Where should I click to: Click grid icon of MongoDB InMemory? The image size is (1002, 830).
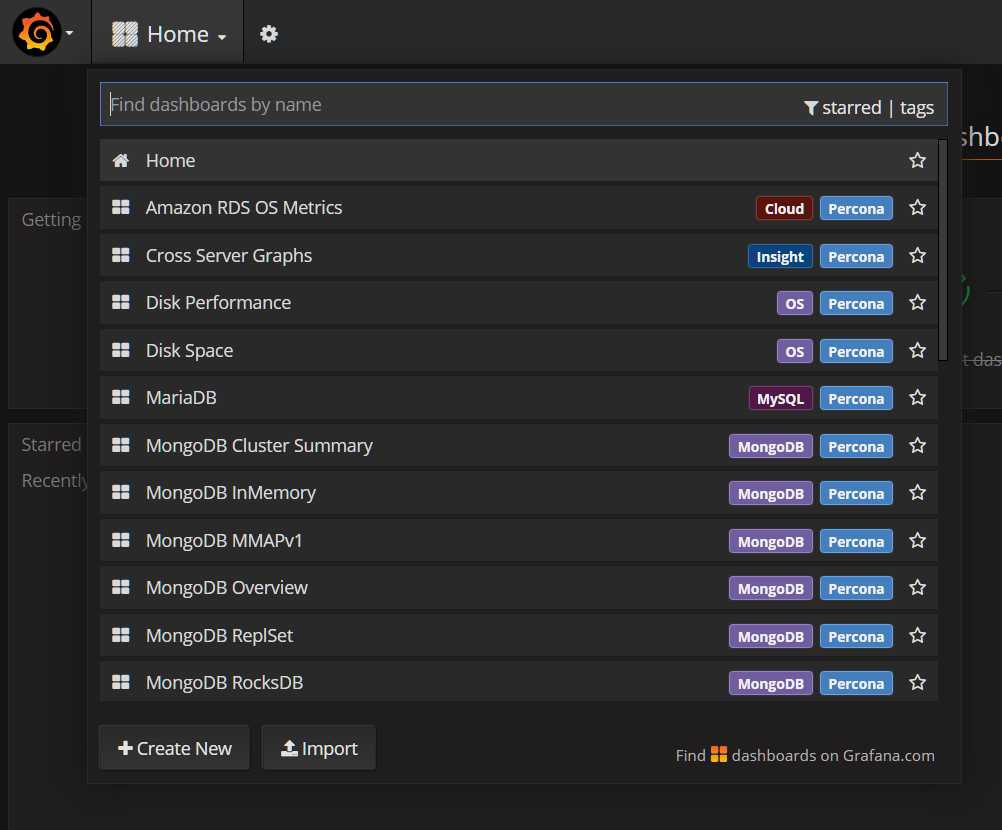pyautogui.click(x=121, y=492)
